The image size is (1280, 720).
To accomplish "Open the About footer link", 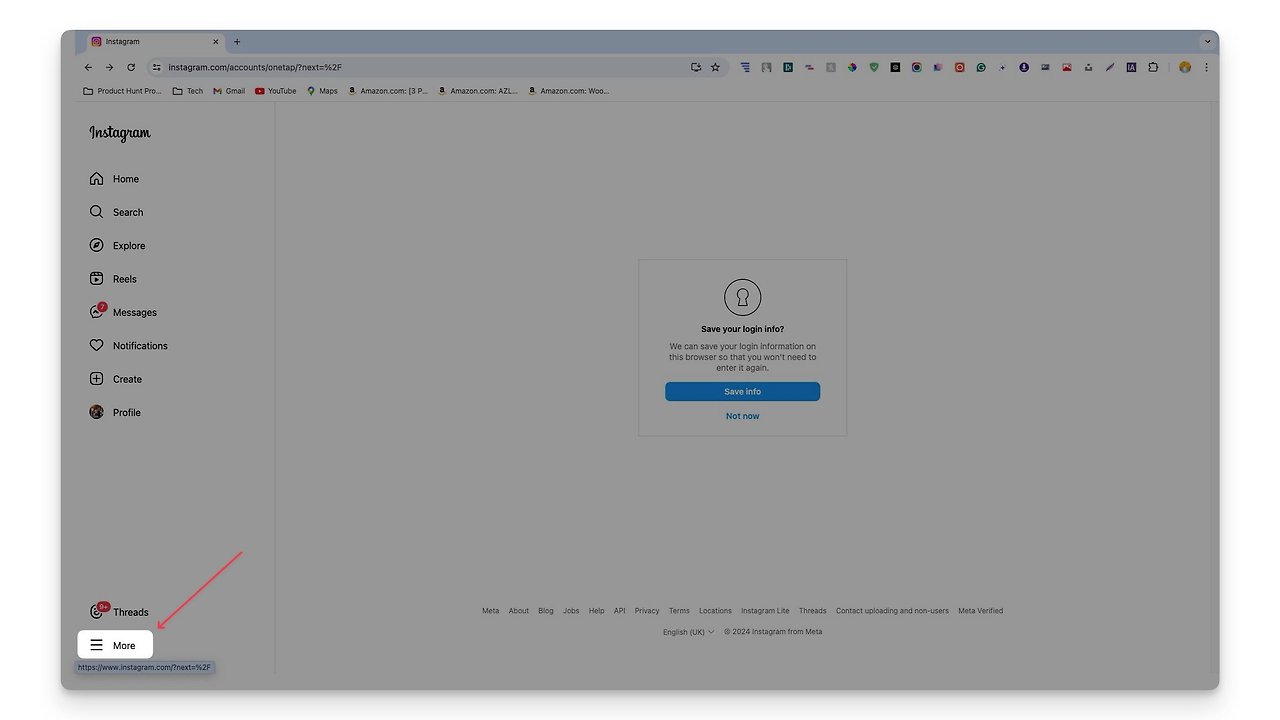I will 518,611.
